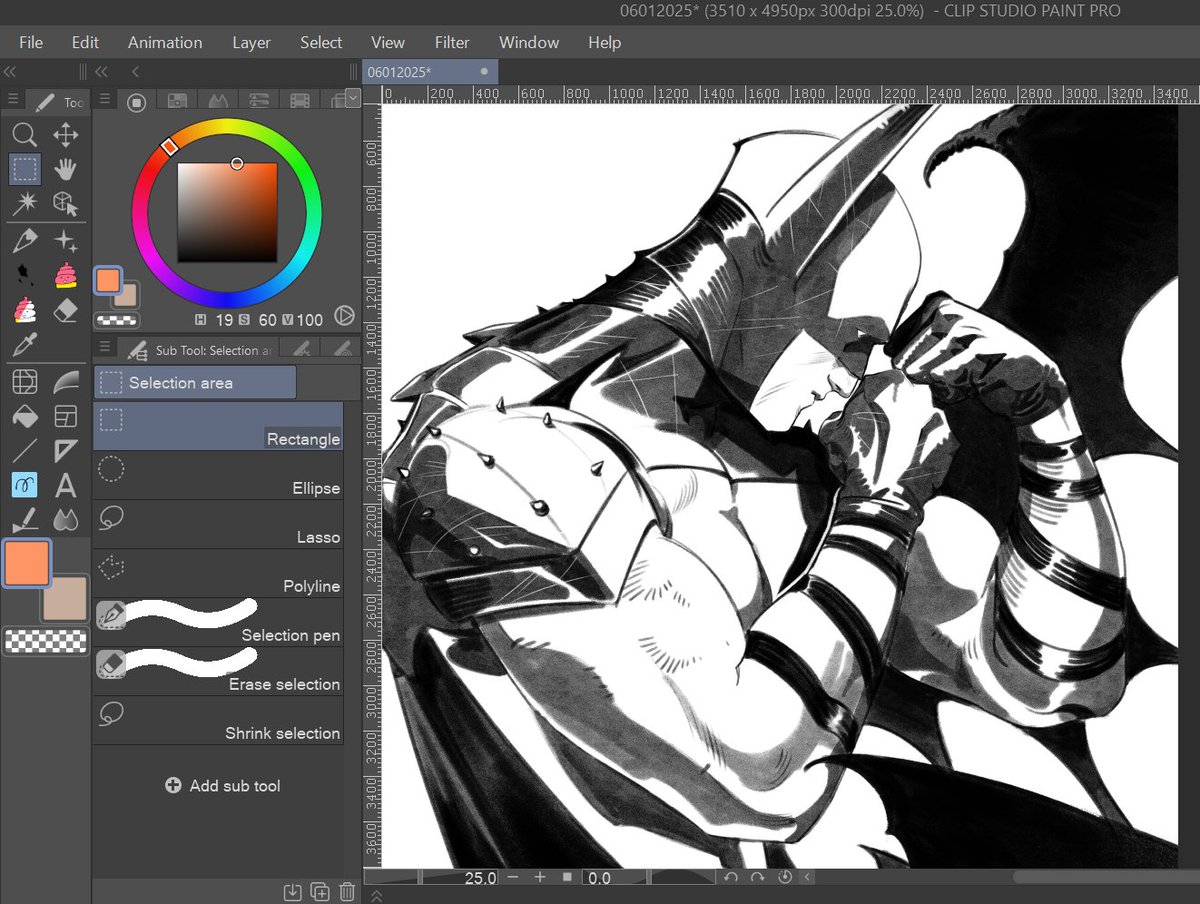Select the Auto select magic wand tool
The height and width of the screenshot is (904, 1200).
pyautogui.click(x=25, y=203)
